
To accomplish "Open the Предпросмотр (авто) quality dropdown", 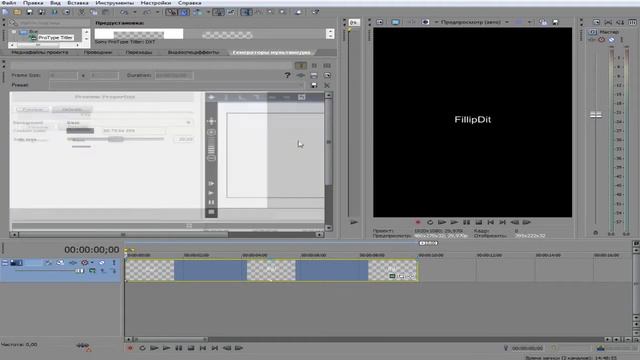I will tap(507, 22).
